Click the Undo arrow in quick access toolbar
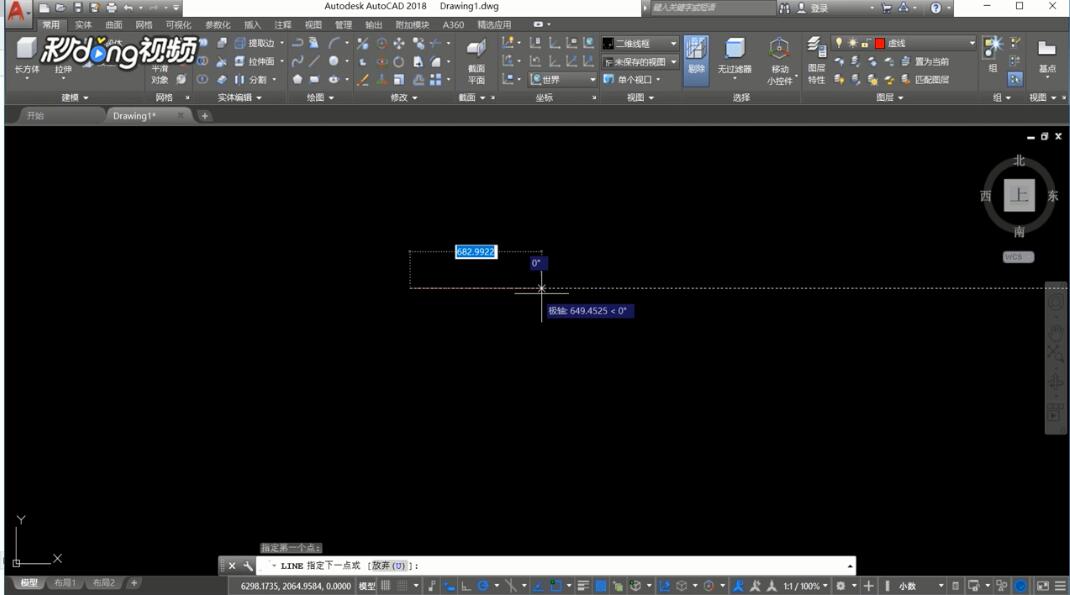 point(128,8)
